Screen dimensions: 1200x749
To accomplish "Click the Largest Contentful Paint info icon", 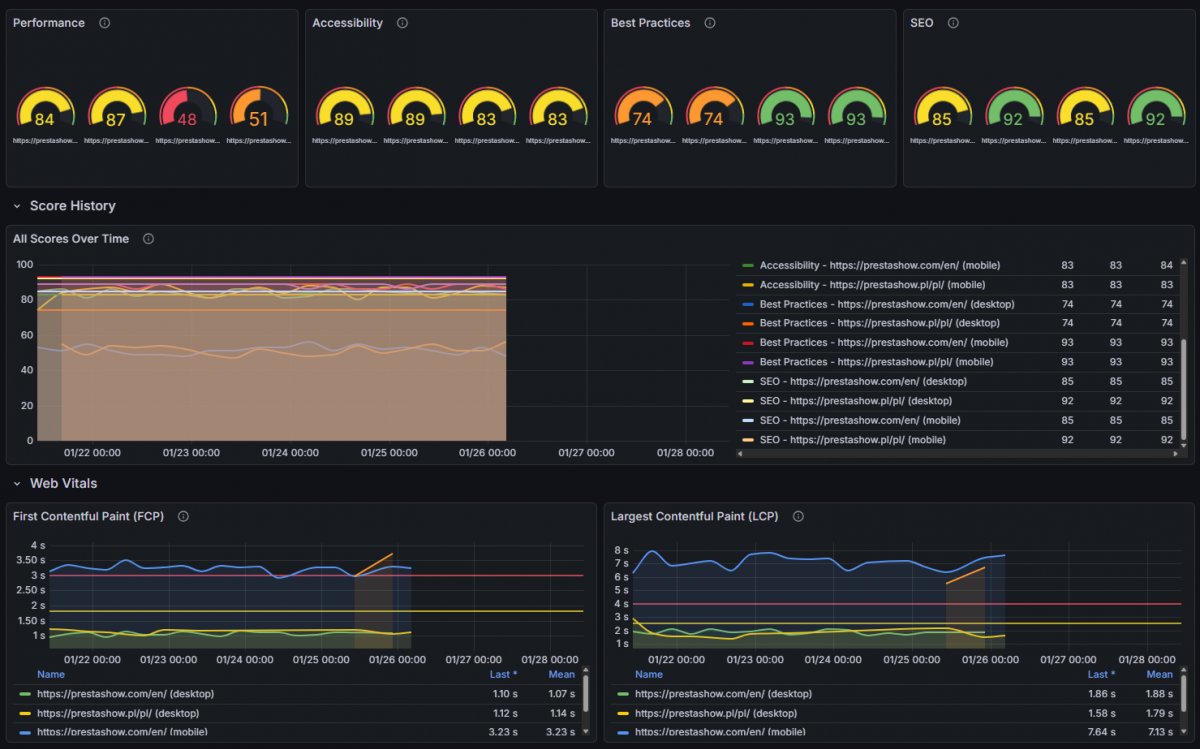I will click(797, 516).
